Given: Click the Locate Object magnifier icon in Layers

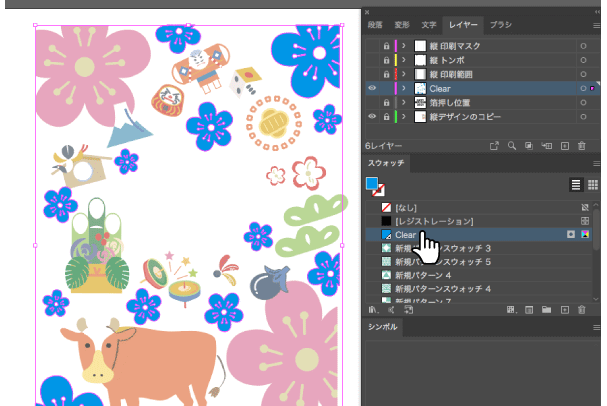Looking at the screenshot, I should pyautogui.click(x=512, y=146).
